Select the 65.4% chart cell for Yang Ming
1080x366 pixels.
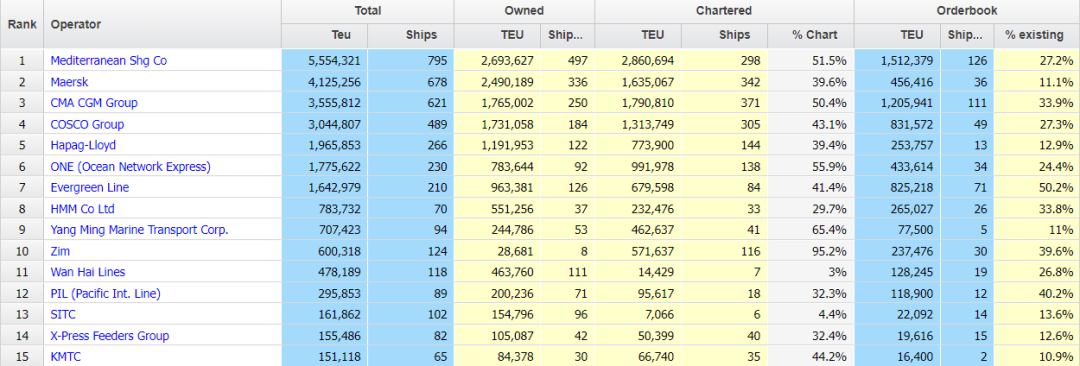811,230
